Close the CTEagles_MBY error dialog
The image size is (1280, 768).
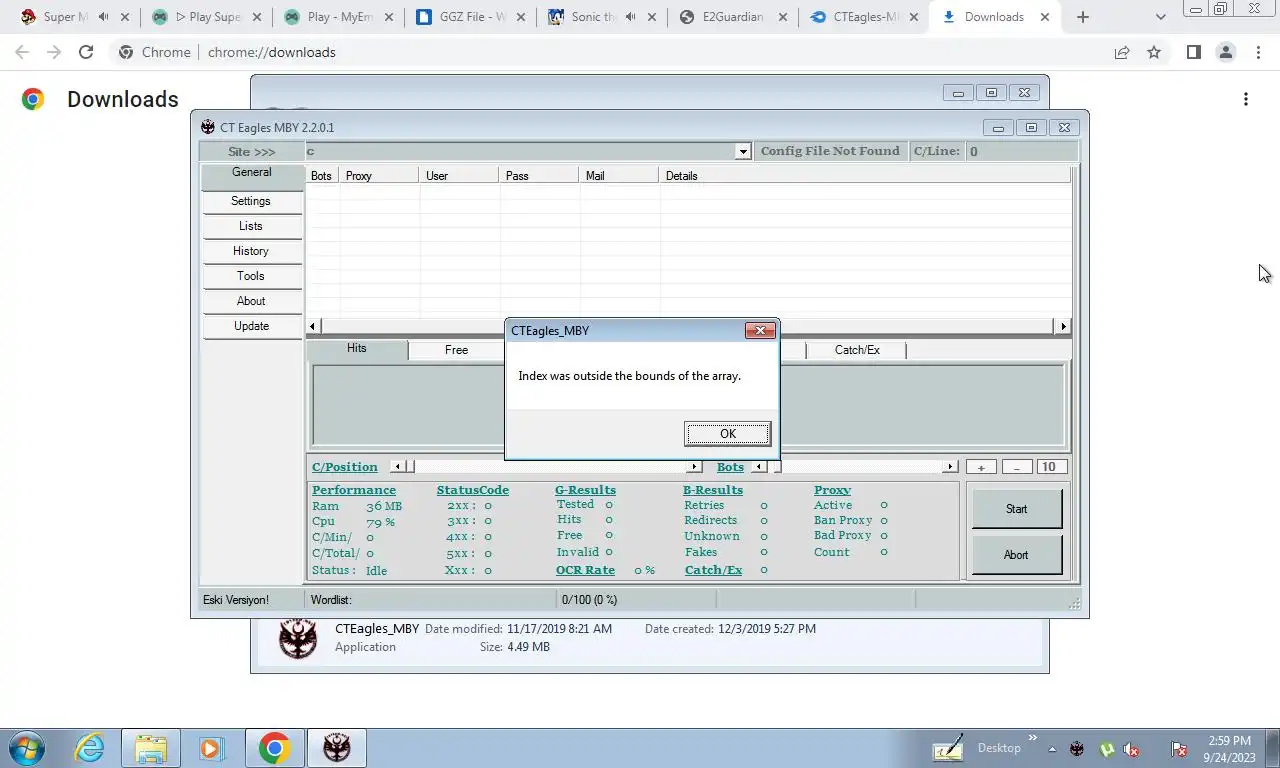pyautogui.click(x=760, y=330)
